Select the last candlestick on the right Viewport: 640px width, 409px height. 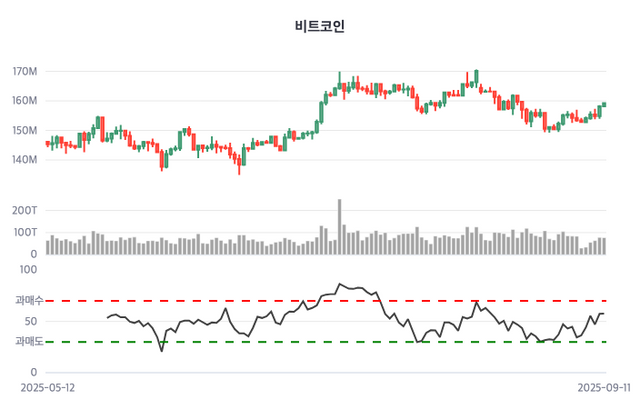point(604,104)
